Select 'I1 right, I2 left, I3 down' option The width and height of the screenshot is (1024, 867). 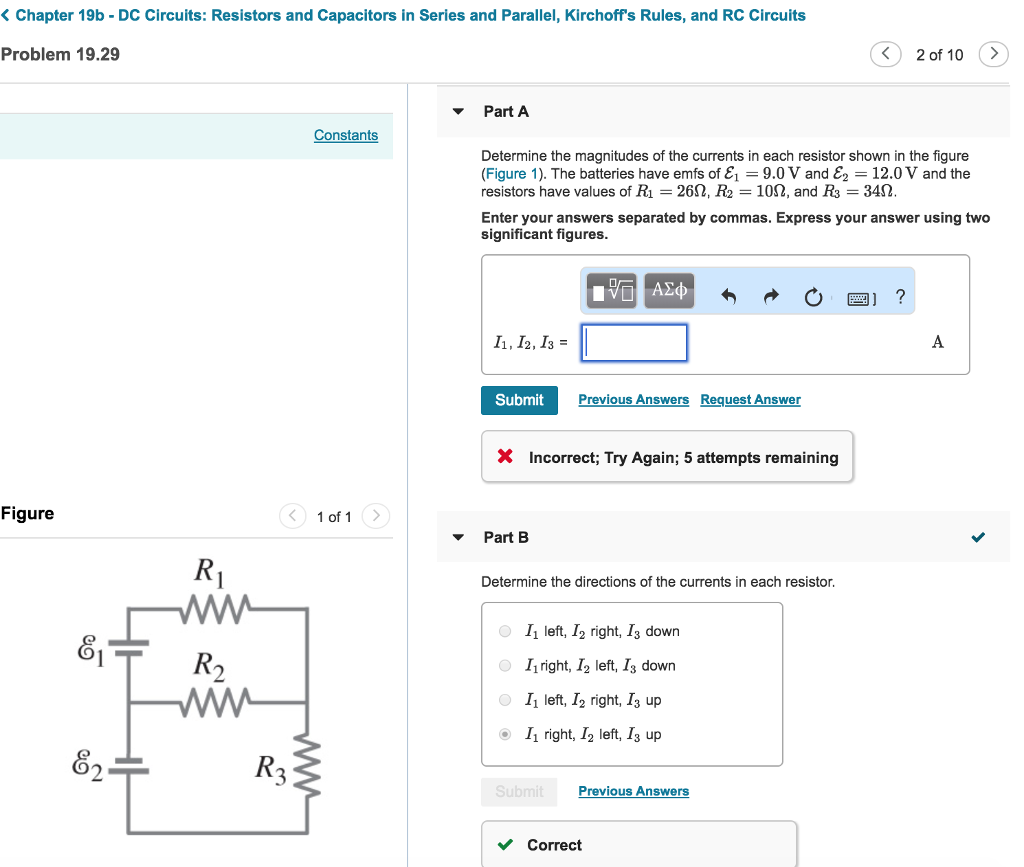point(505,666)
